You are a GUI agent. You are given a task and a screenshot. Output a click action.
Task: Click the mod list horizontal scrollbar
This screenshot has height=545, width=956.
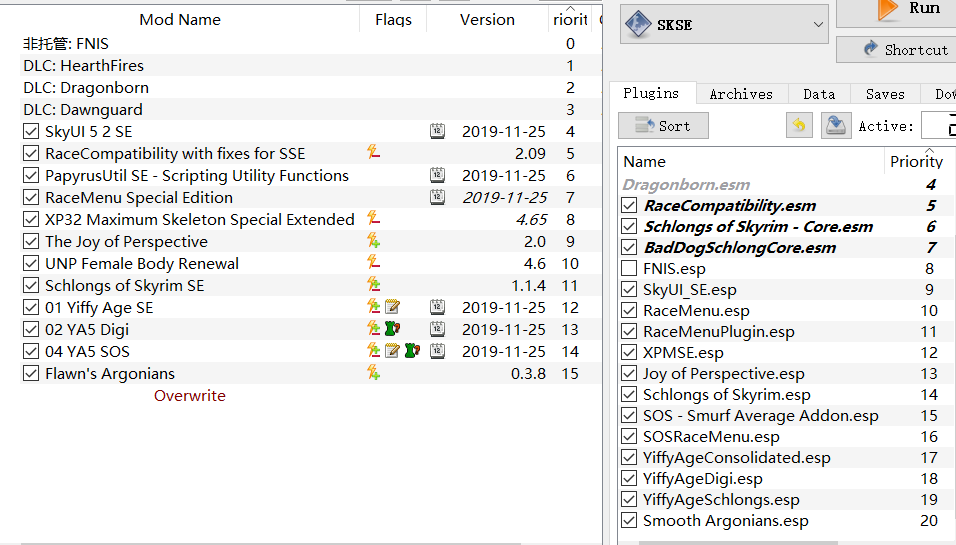[x=271, y=543]
